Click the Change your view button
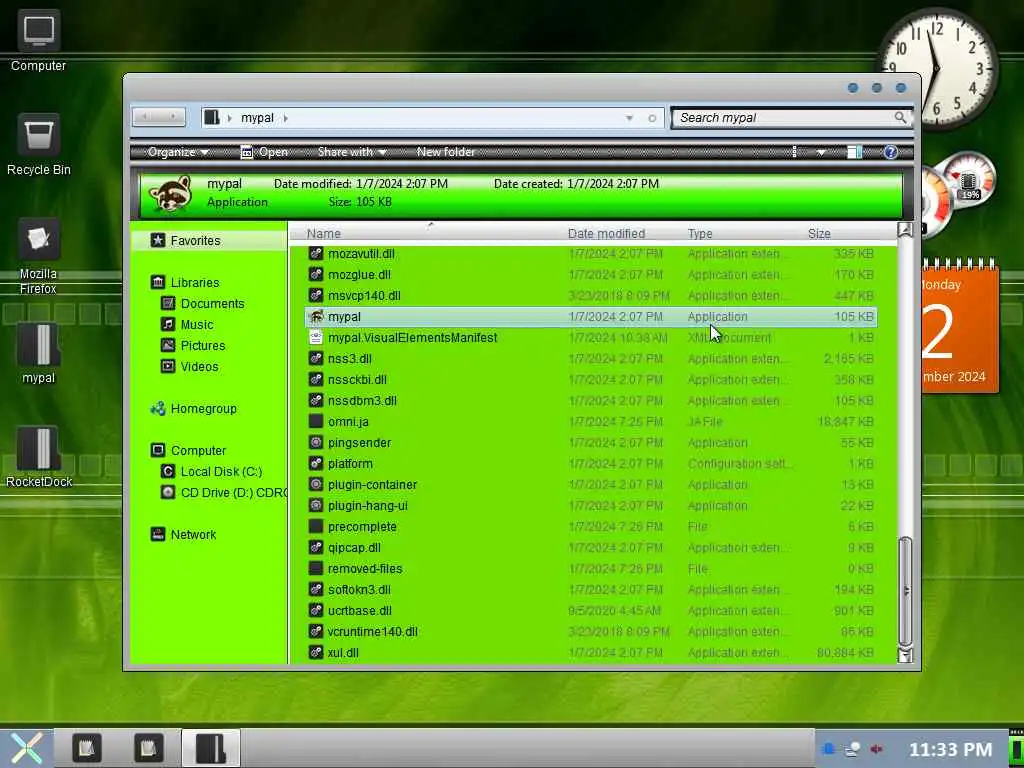The image size is (1024, 768). (795, 152)
